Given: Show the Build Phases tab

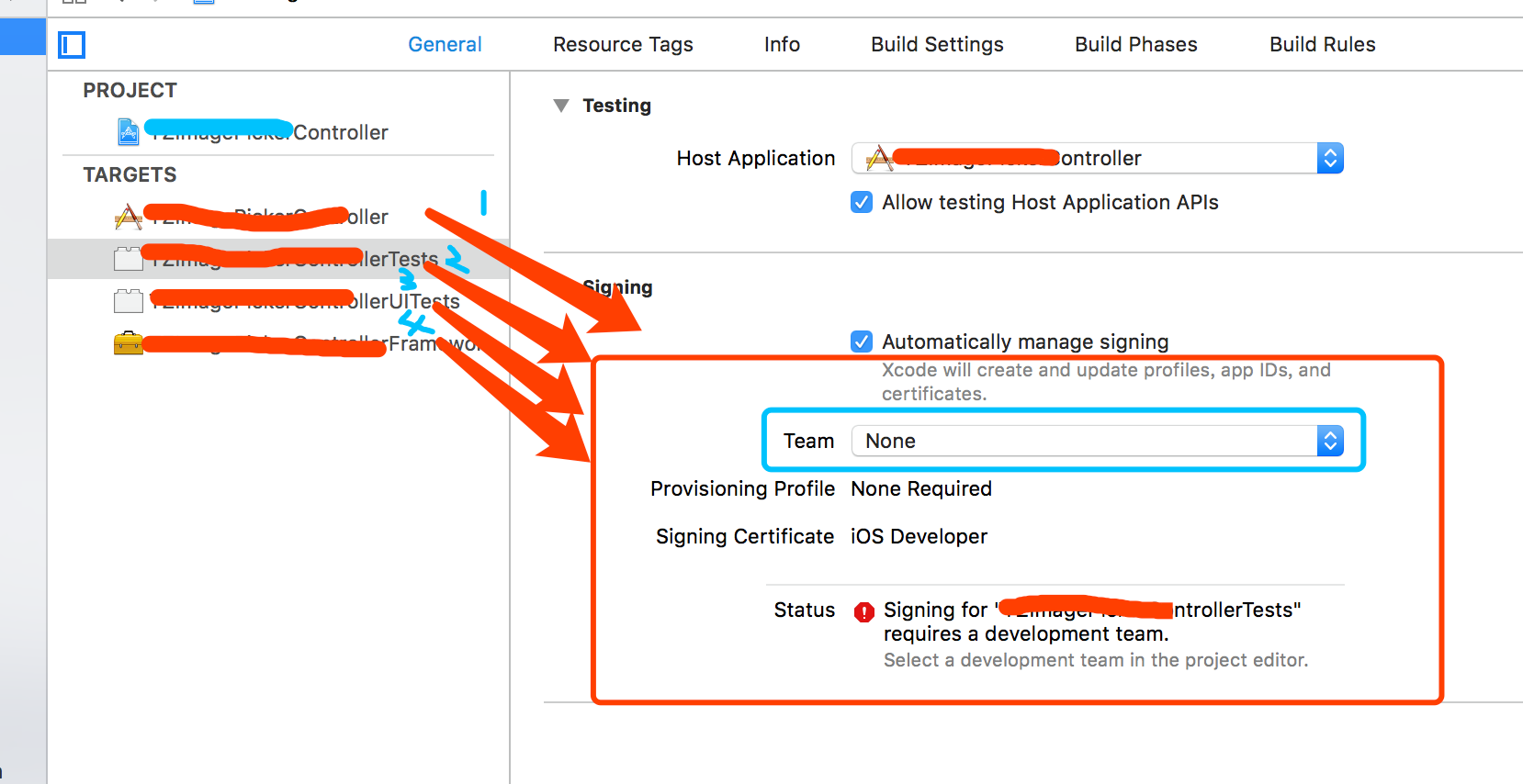Looking at the screenshot, I should point(1136,44).
